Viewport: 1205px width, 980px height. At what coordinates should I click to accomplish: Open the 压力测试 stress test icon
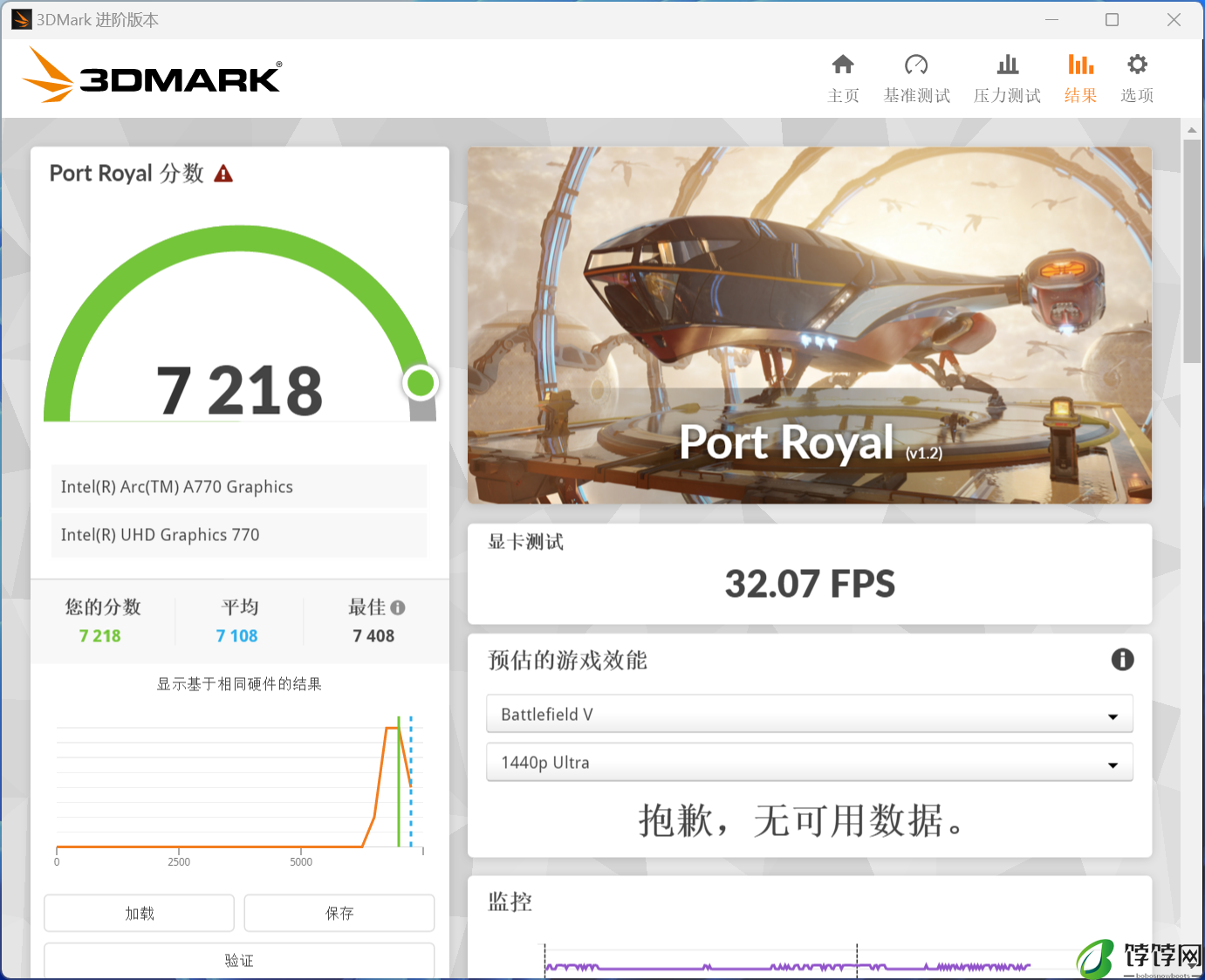pyautogui.click(x=1008, y=65)
